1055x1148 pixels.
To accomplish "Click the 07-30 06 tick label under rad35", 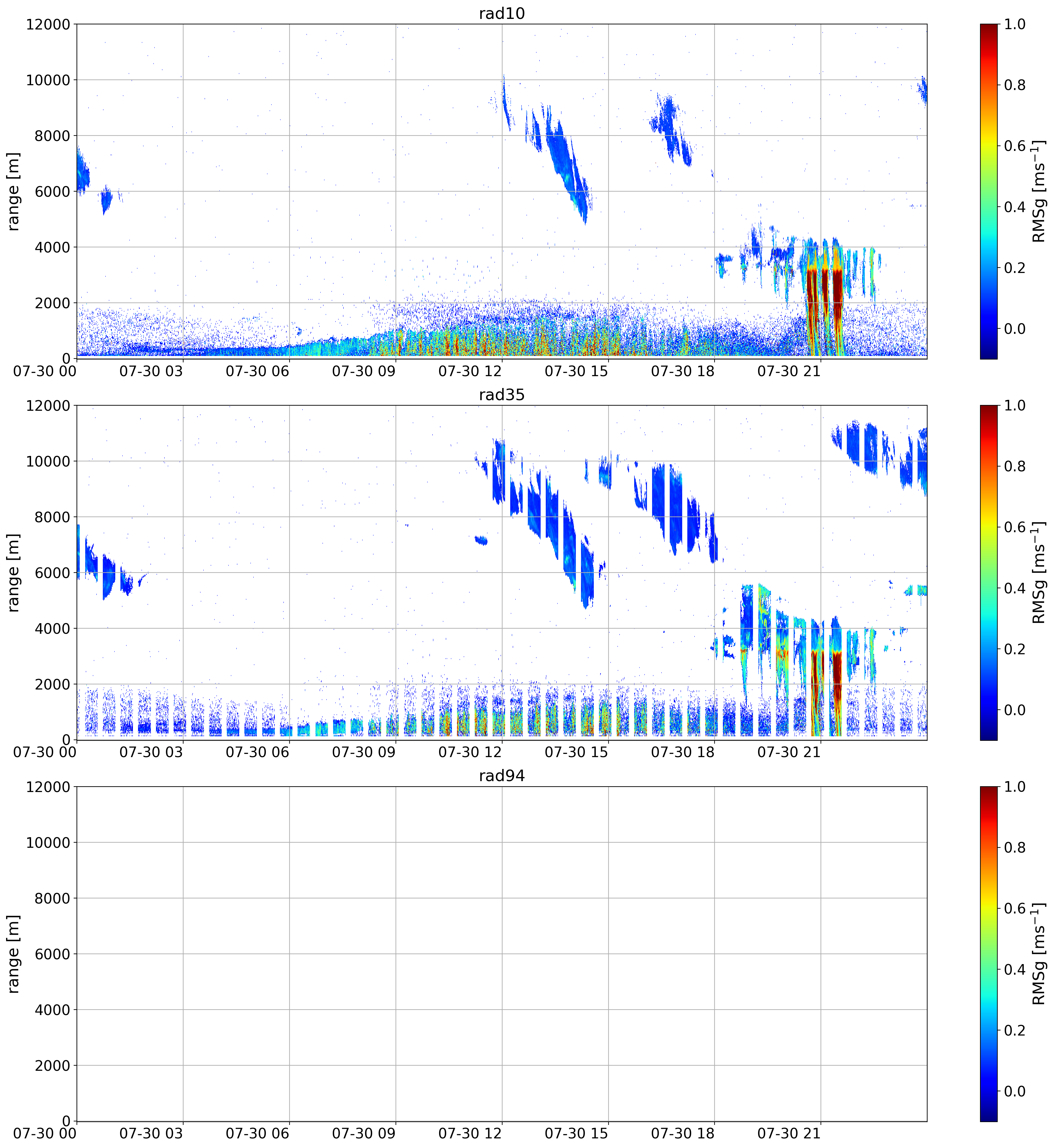I will point(258,752).
